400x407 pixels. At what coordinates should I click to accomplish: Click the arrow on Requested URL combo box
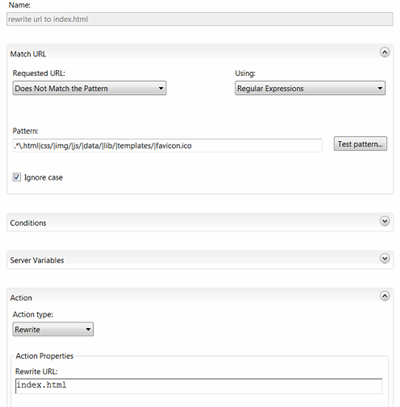[161, 88]
